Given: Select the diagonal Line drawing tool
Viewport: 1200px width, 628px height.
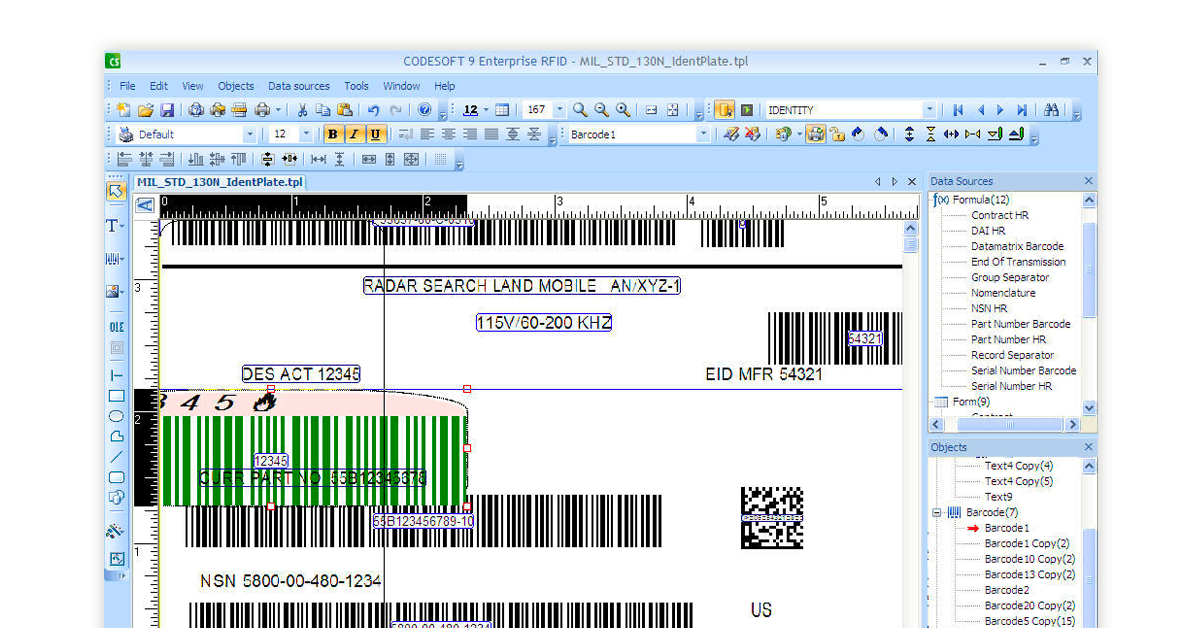Looking at the screenshot, I should coord(116,457).
